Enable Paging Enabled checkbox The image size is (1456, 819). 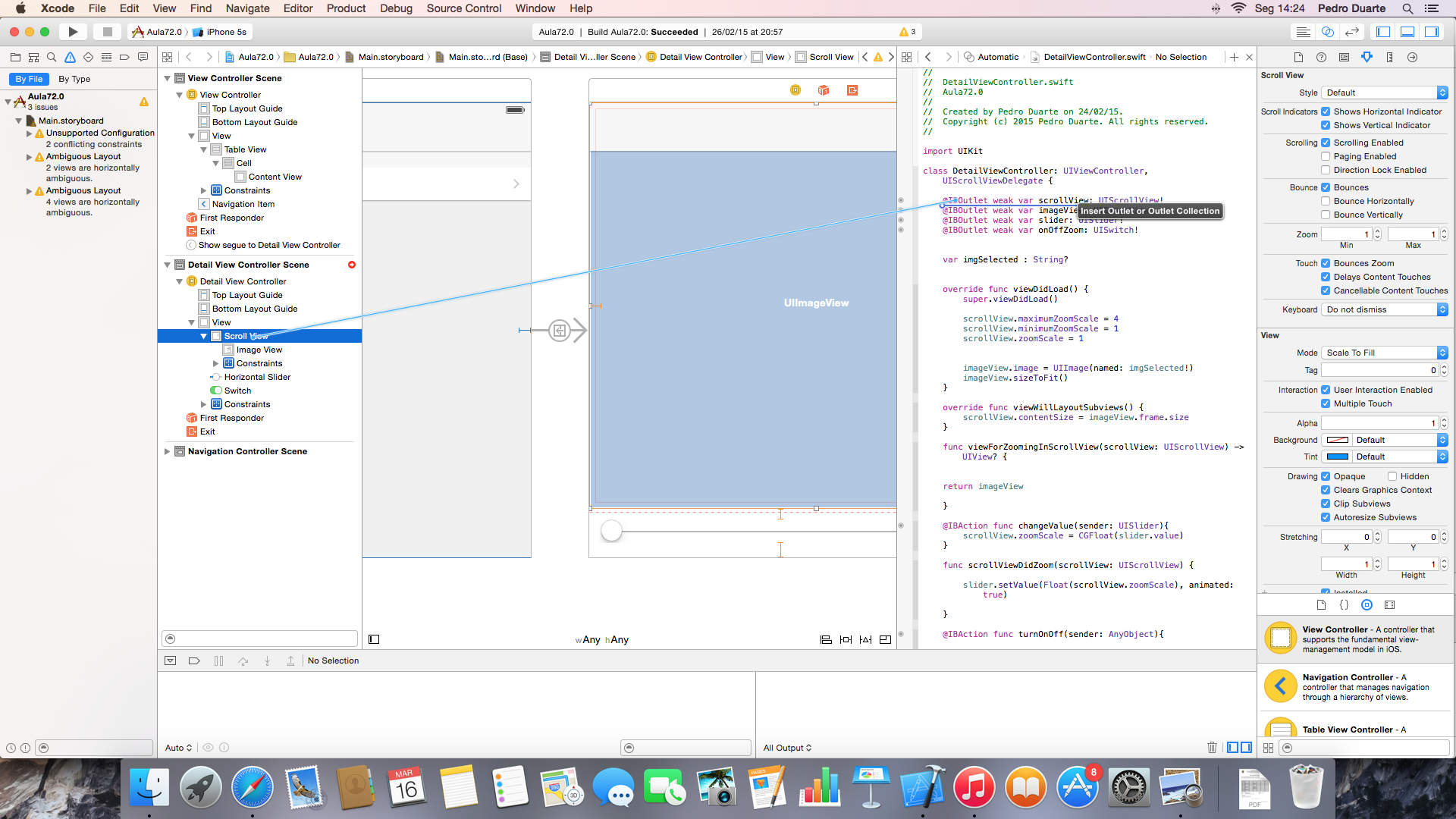point(1326,156)
